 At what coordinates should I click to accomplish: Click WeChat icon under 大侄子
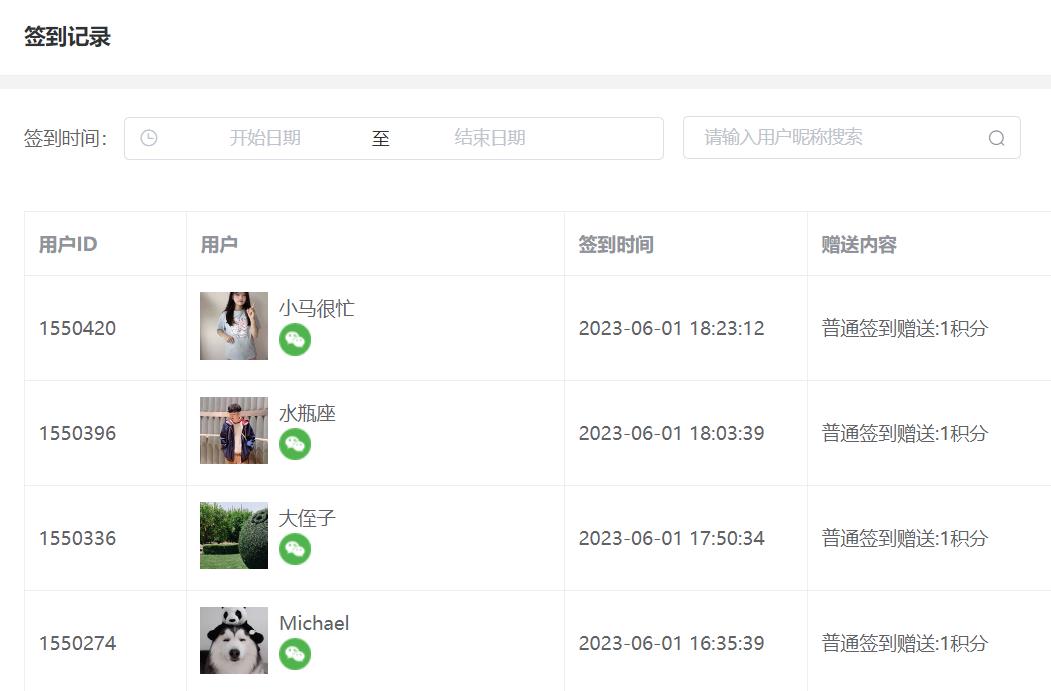pyautogui.click(x=295, y=550)
